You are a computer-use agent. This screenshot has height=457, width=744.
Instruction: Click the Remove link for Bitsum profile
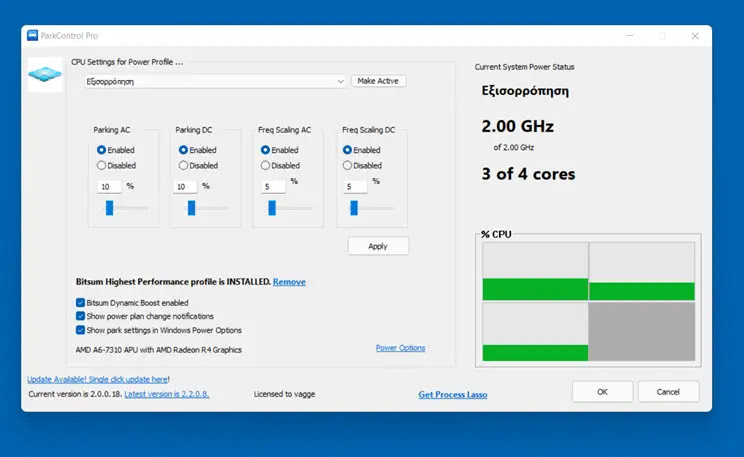(289, 282)
